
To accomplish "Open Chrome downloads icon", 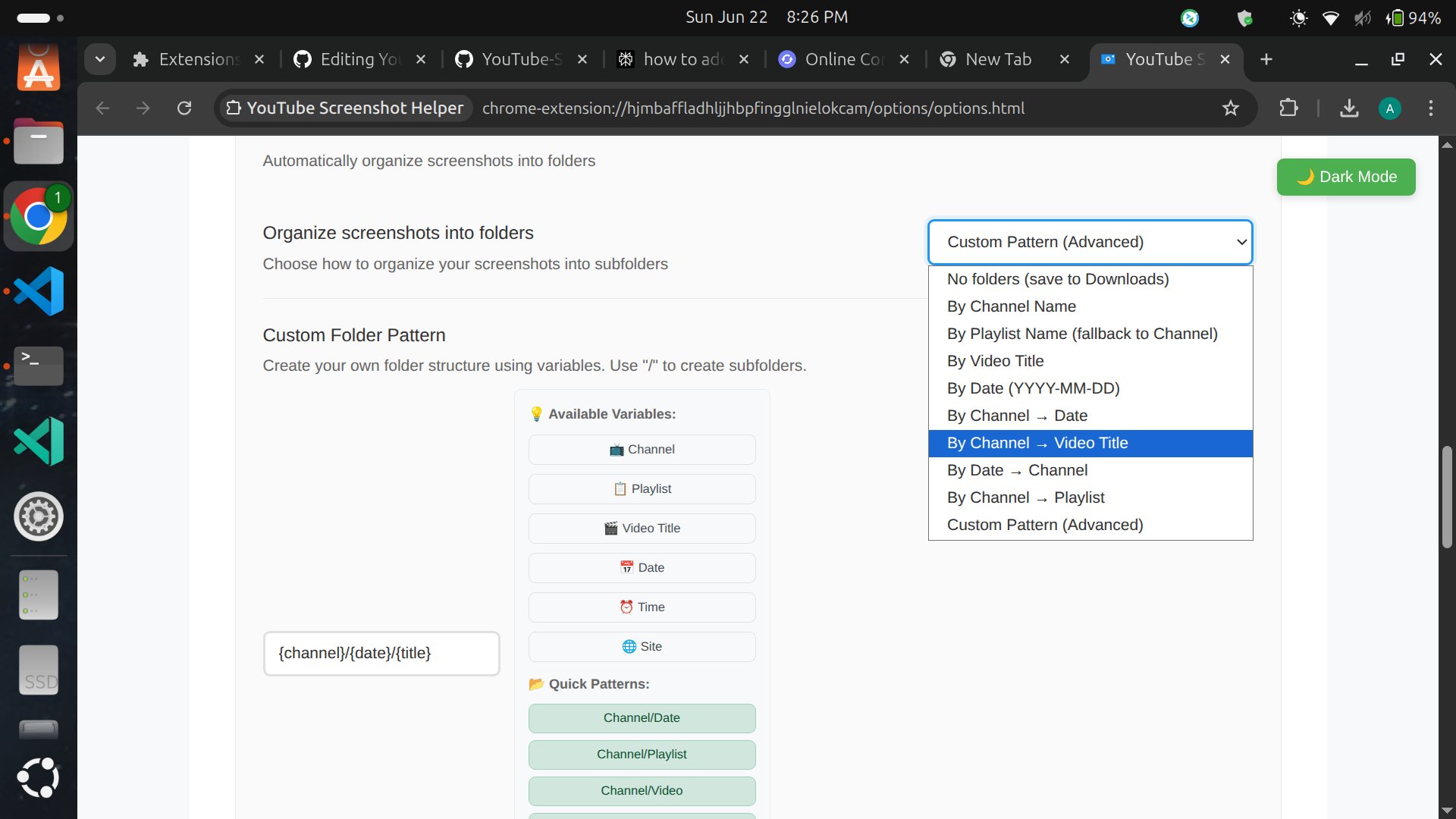I will (1348, 108).
